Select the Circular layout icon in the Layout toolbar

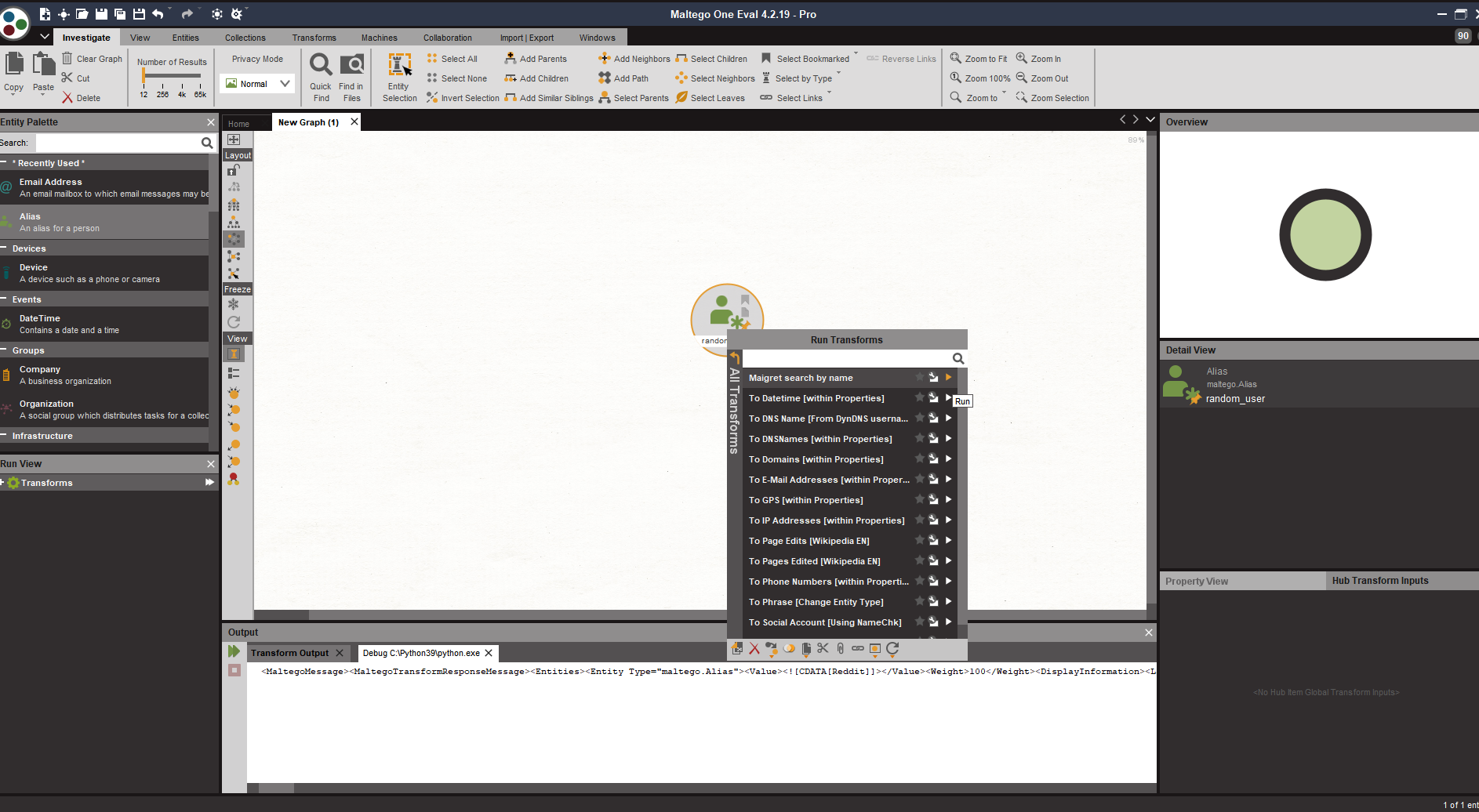234,239
